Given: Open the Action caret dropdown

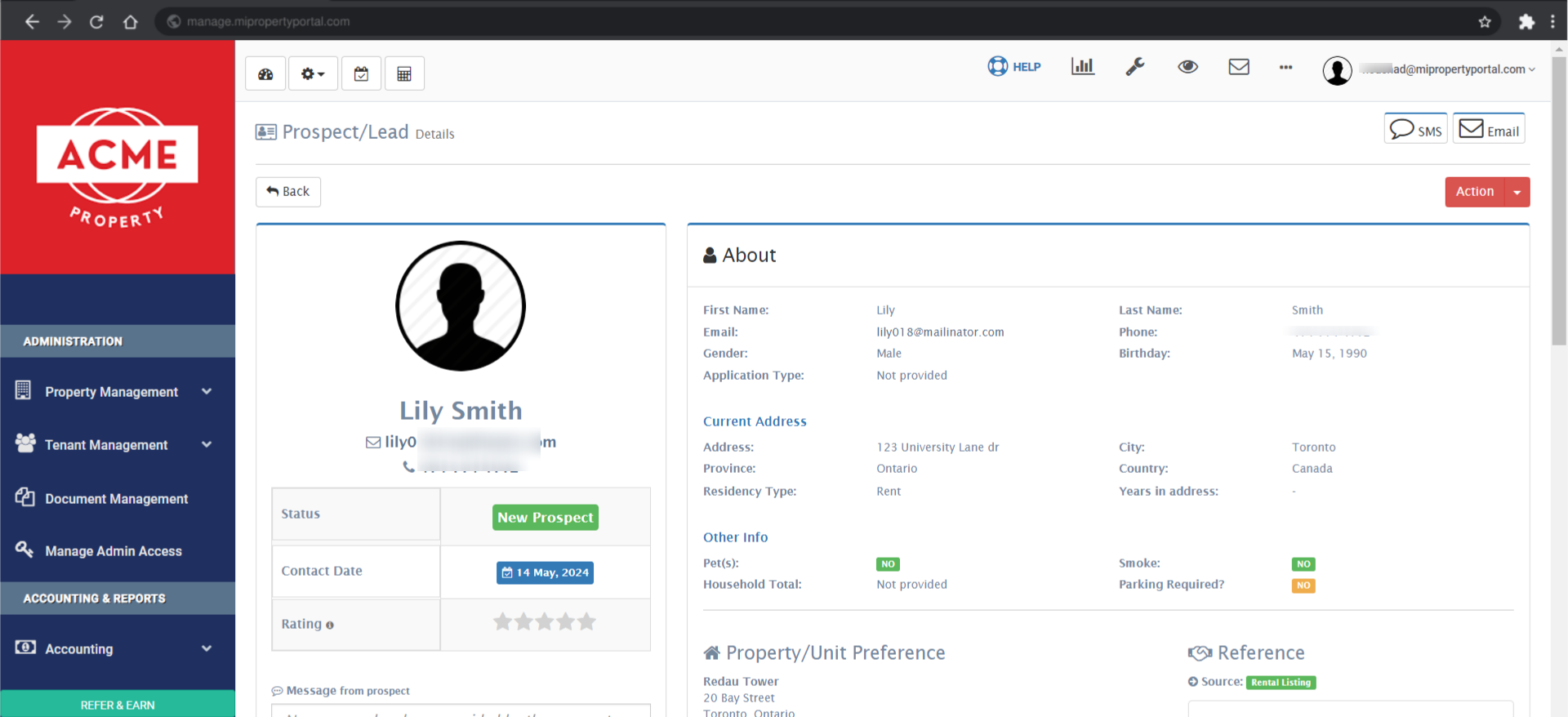Looking at the screenshot, I should 1517,192.
